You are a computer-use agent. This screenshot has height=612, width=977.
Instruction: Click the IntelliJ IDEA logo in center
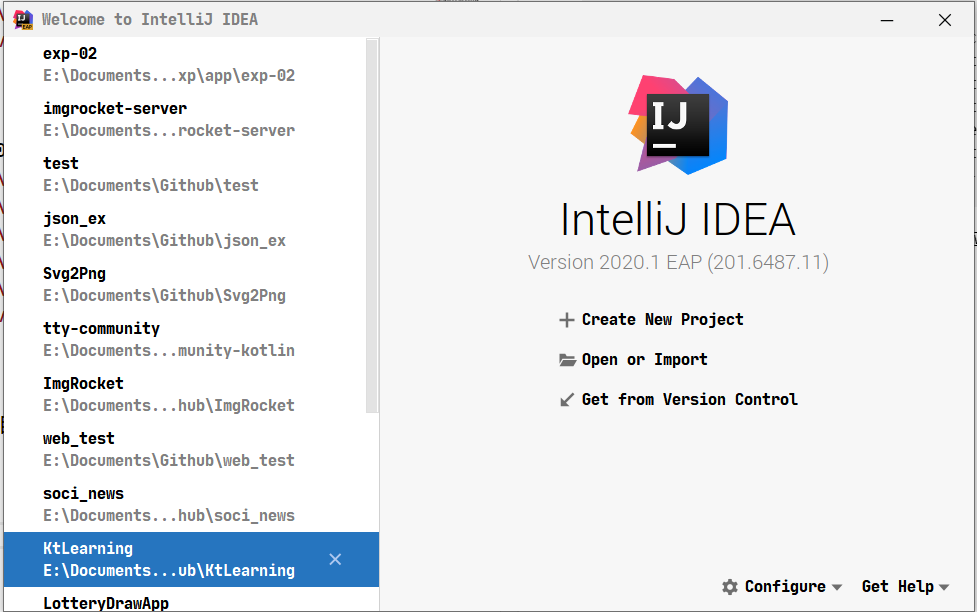[678, 124]
